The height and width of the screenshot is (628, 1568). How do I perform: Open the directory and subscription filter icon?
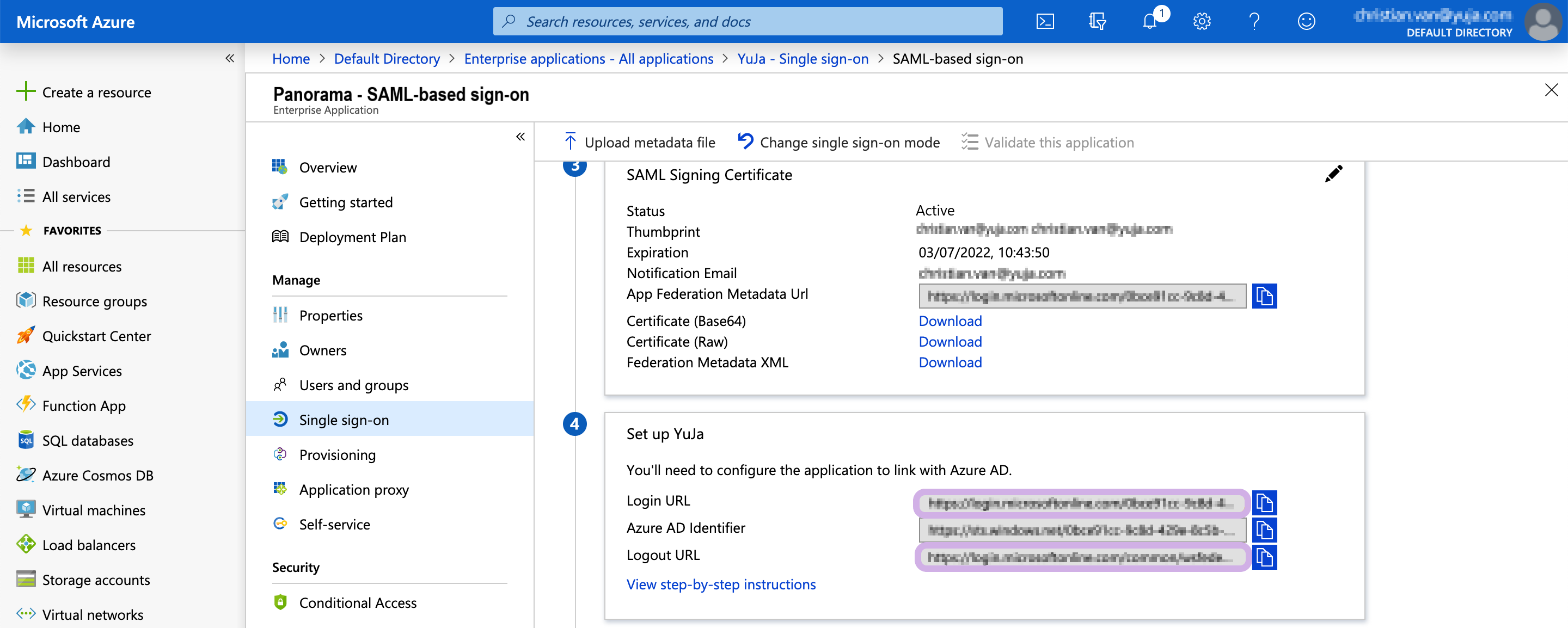point(1097,21)
